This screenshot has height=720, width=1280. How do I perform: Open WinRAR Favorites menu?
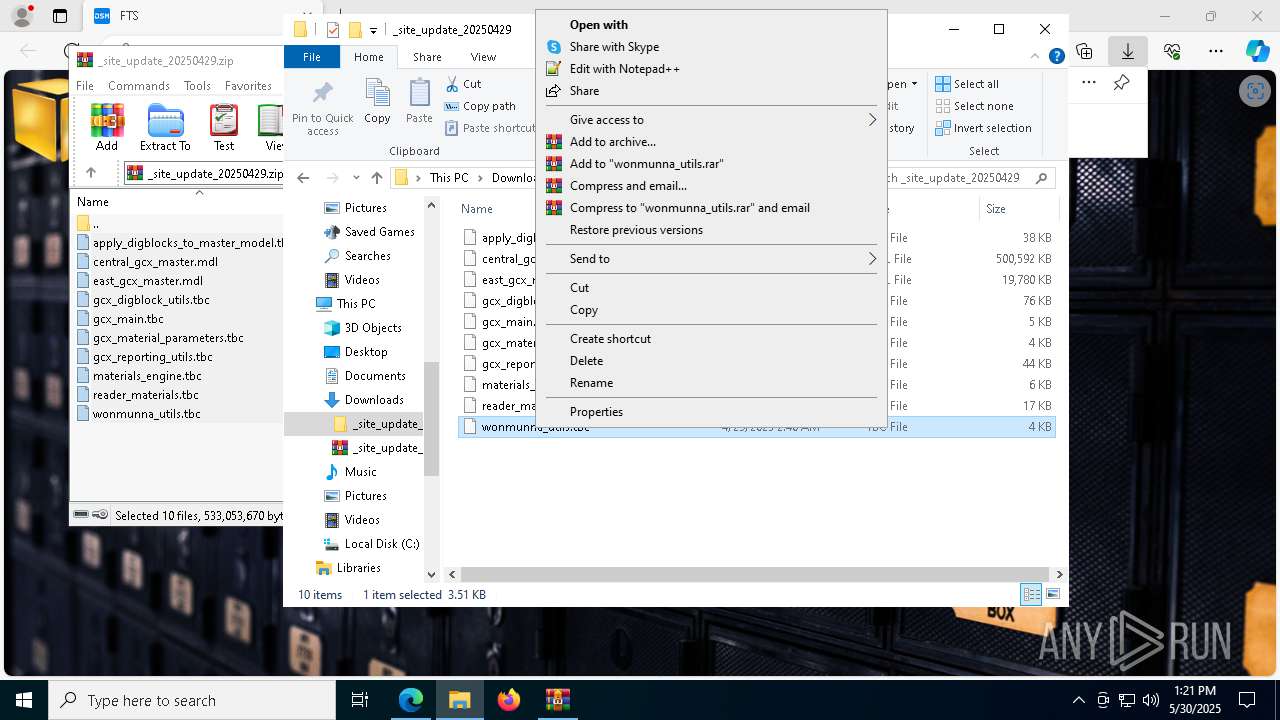click(248, 86)
